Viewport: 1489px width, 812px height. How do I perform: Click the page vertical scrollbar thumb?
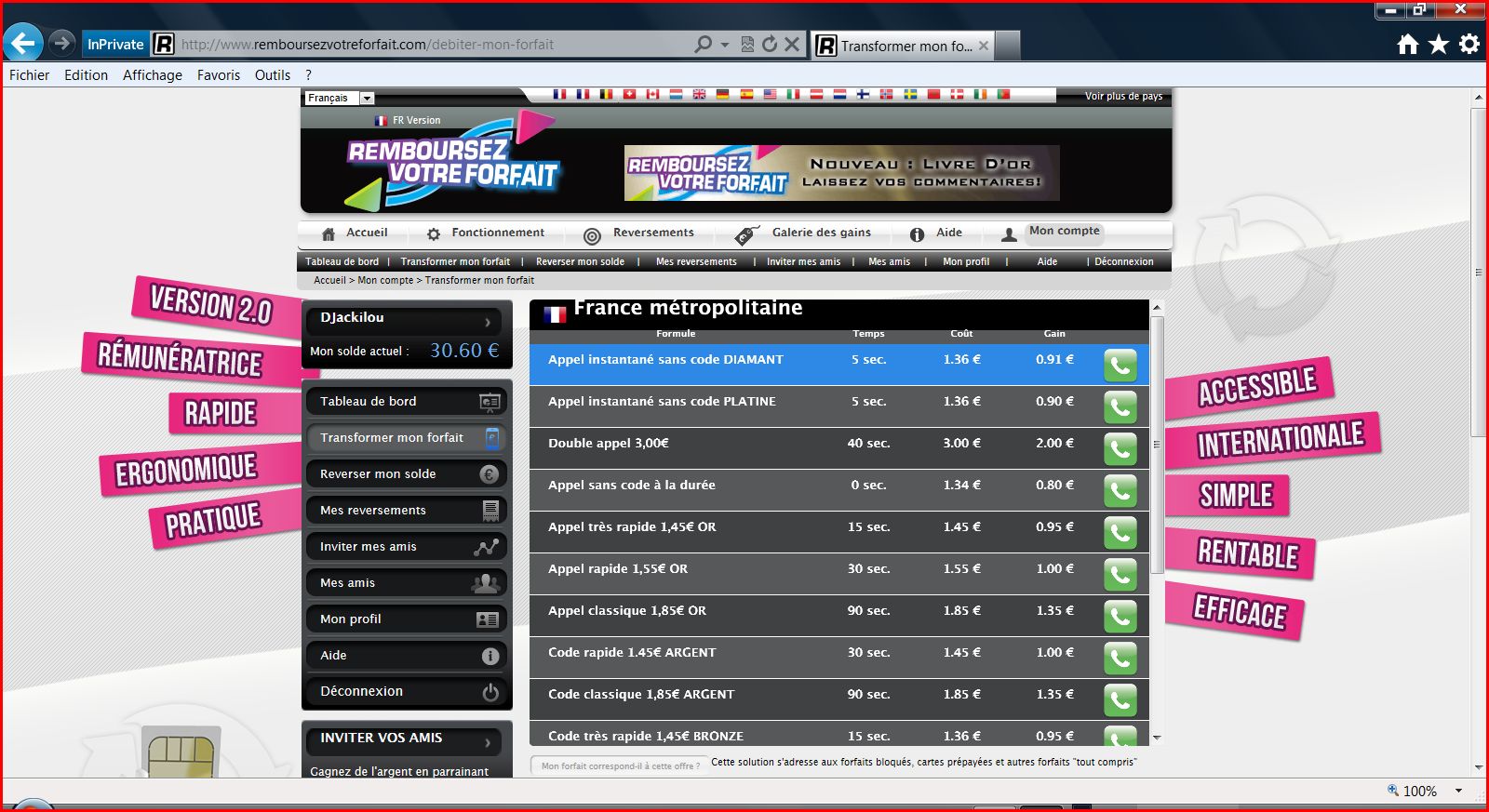1479,272
